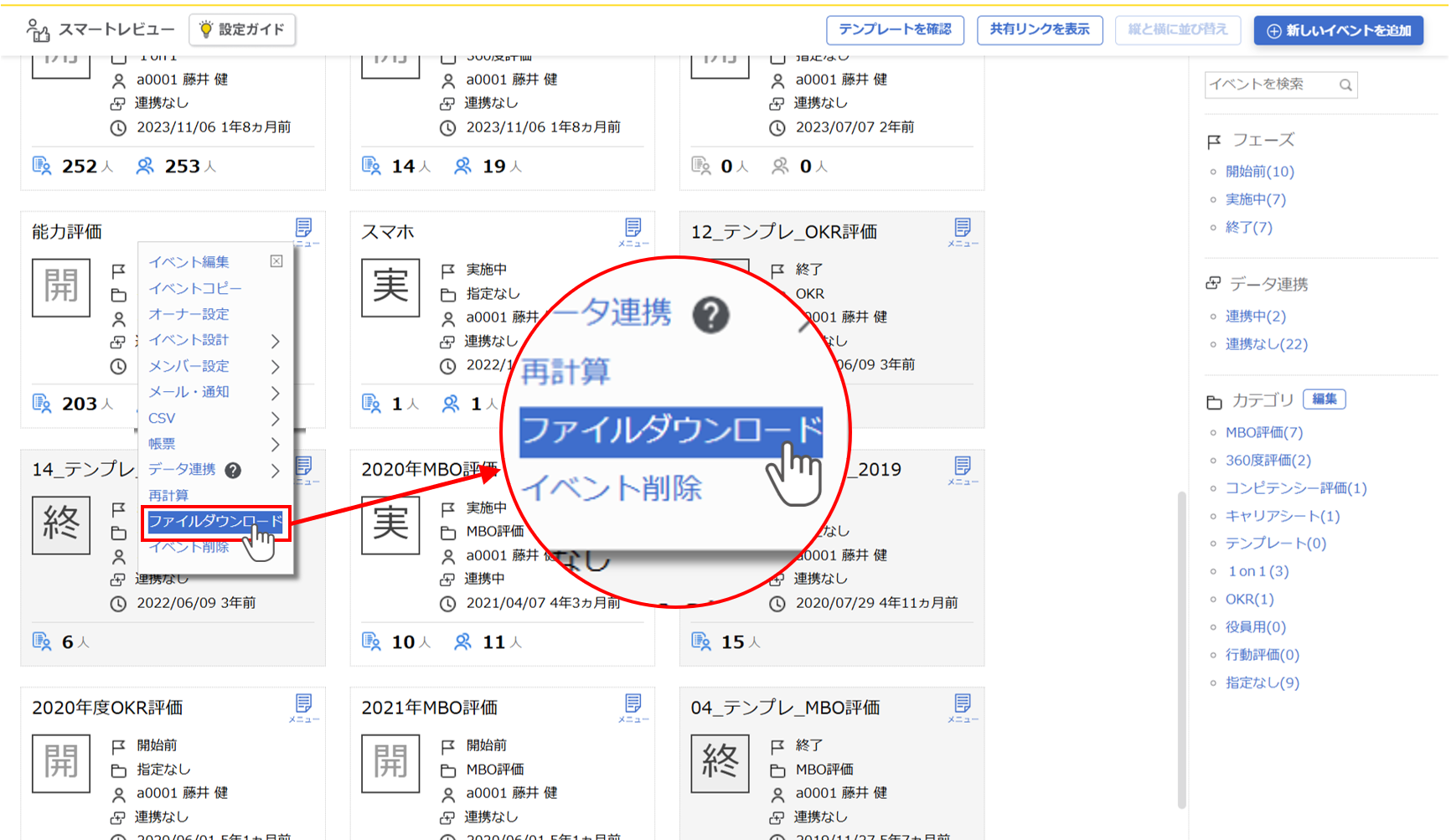Image resolution: width=1451 pixels, height=840 pixels.
Task: Expand the イベント設計 submenu arrow
Action: pos(276,341)
